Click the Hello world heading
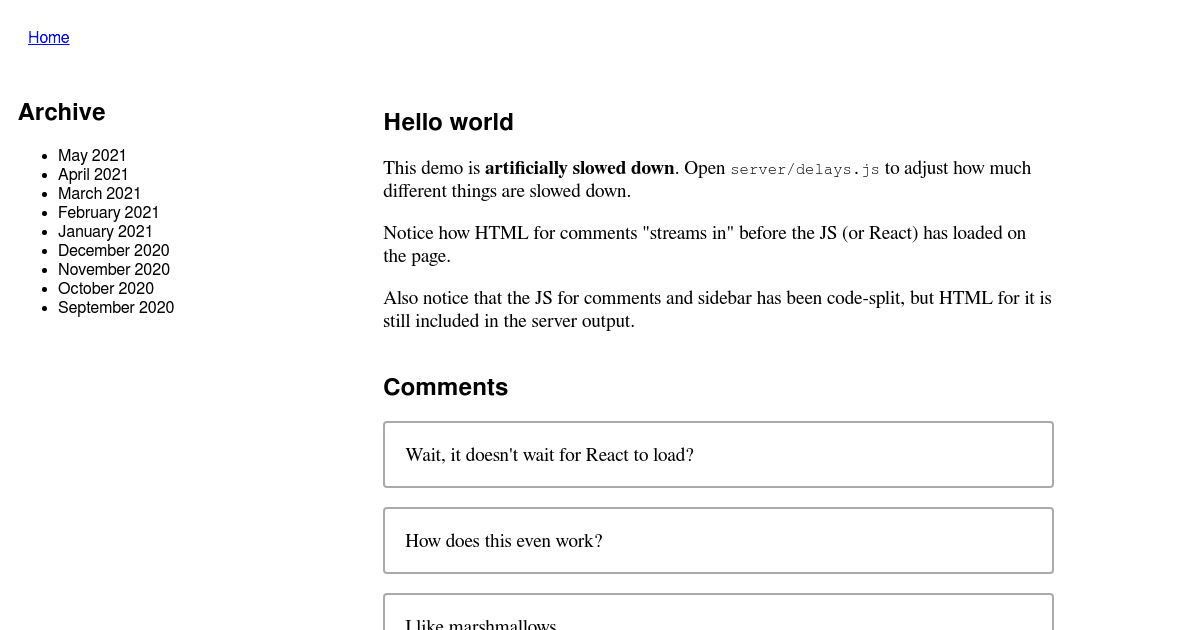This screenshot has height=630, width=1200. point(448,122)
